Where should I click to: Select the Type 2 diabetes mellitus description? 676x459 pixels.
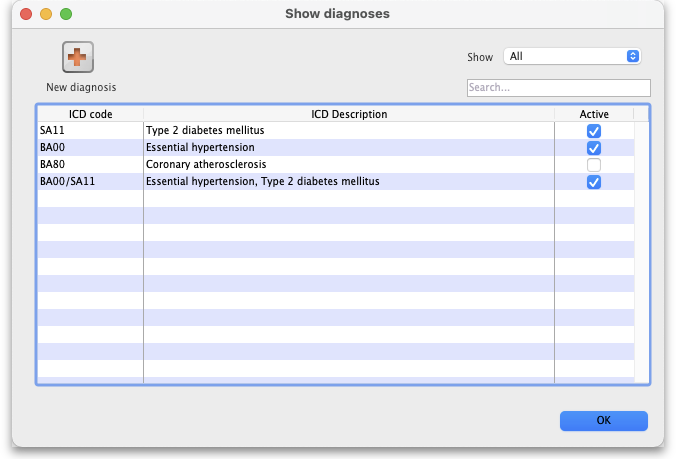(205, 131)
